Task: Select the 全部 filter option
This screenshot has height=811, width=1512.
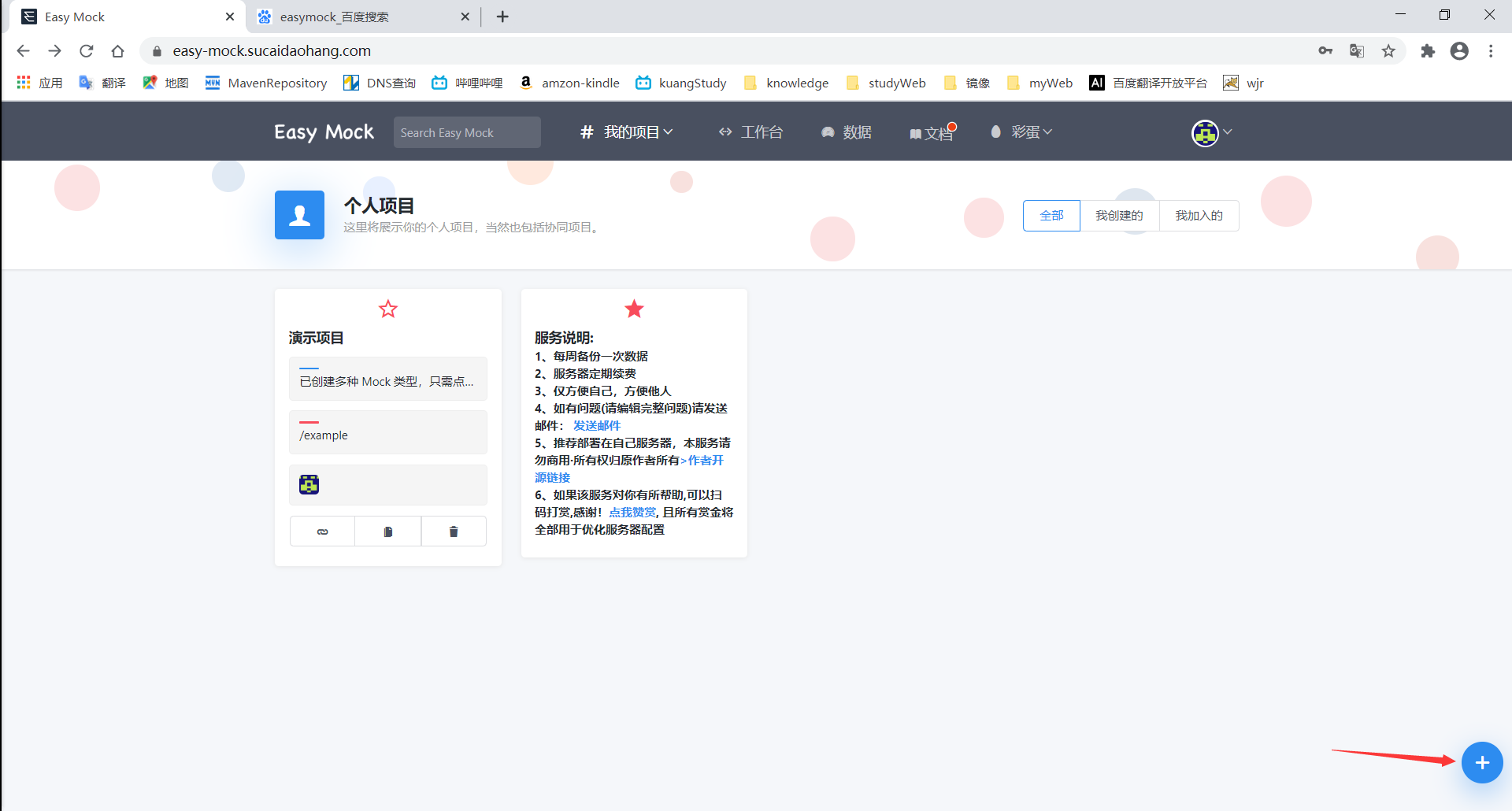Action: [1051, 215]
